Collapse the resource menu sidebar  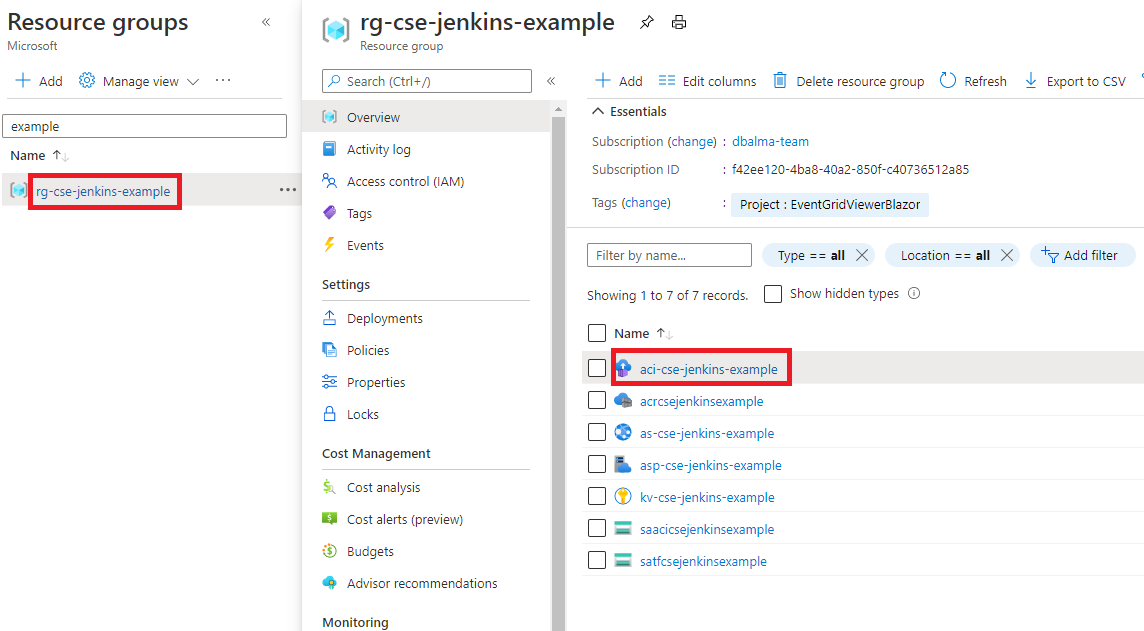pos(552,81)
